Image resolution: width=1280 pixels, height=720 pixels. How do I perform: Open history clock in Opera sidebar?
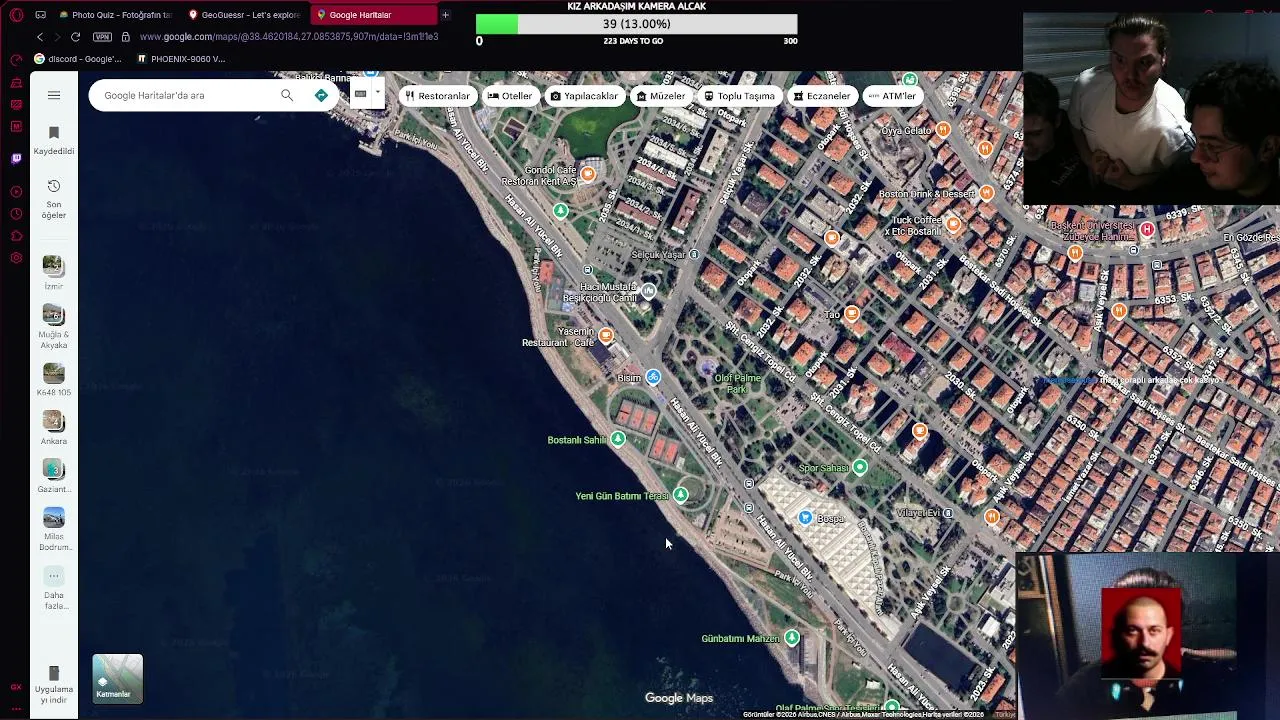tap(16, 214)
